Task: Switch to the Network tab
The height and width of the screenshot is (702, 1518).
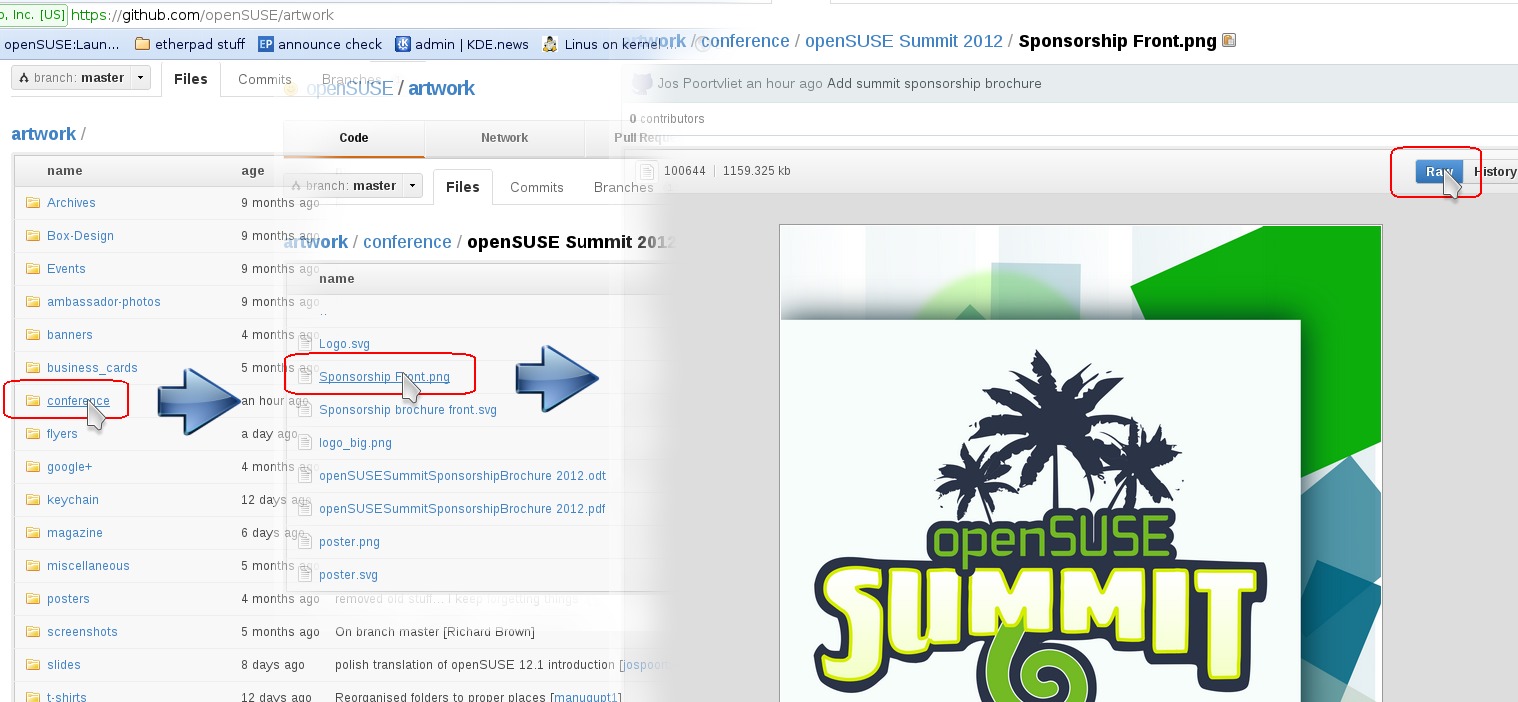Action: point(504,138)
